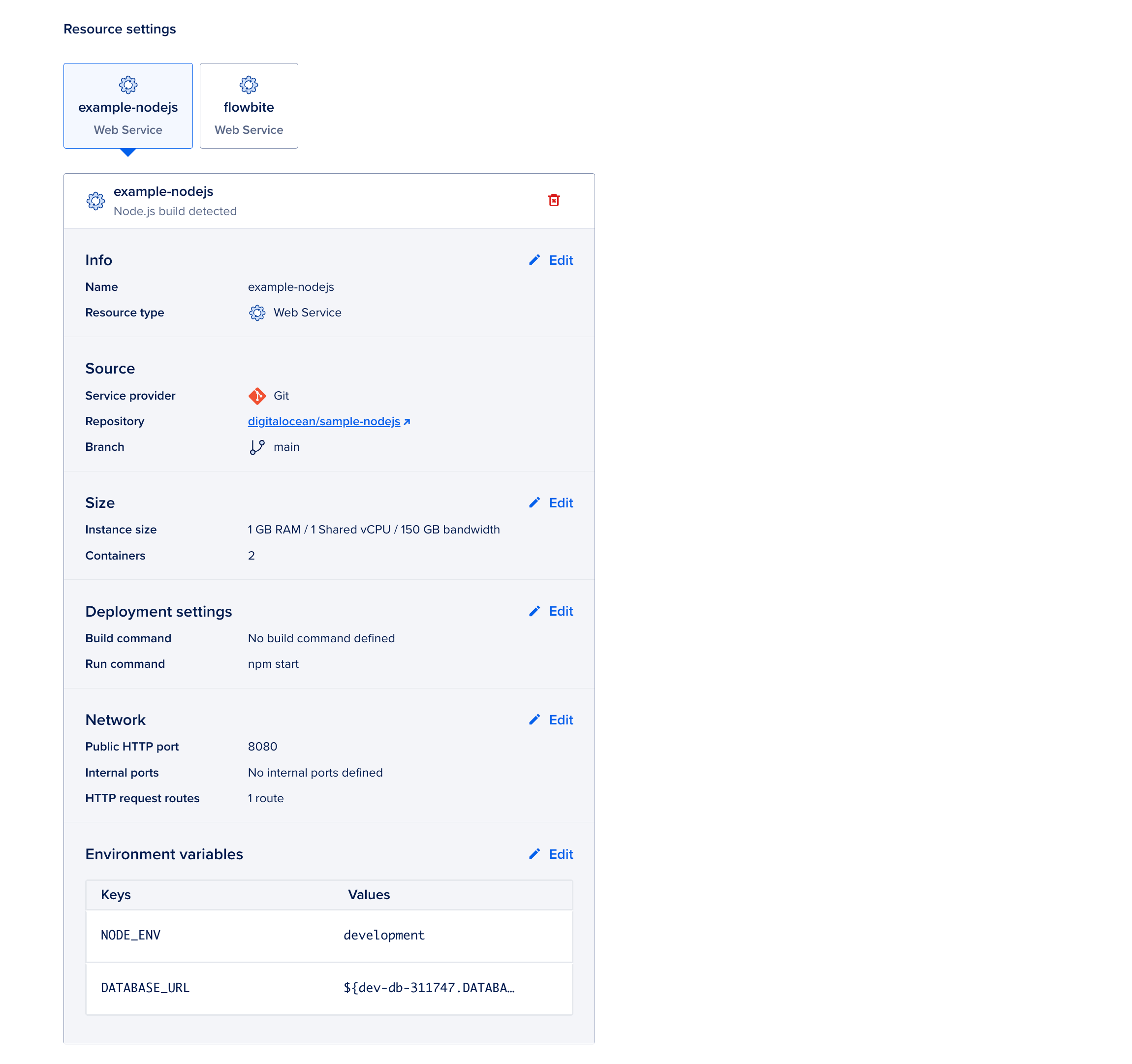Click the gear icon beside example-nodejs heading
This screenshot has height=1064, width=1132.
[x=95, y=200]
